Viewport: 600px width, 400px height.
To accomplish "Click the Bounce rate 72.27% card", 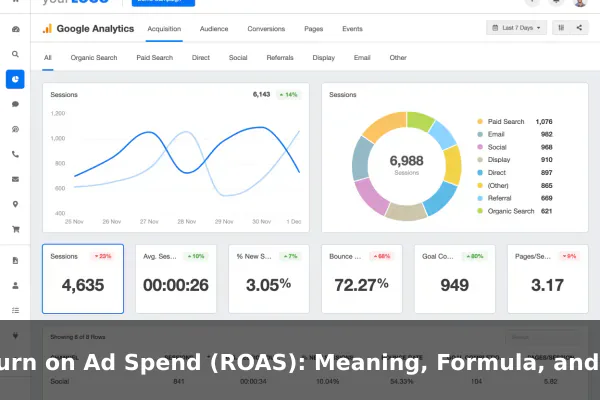I will 362,279.
